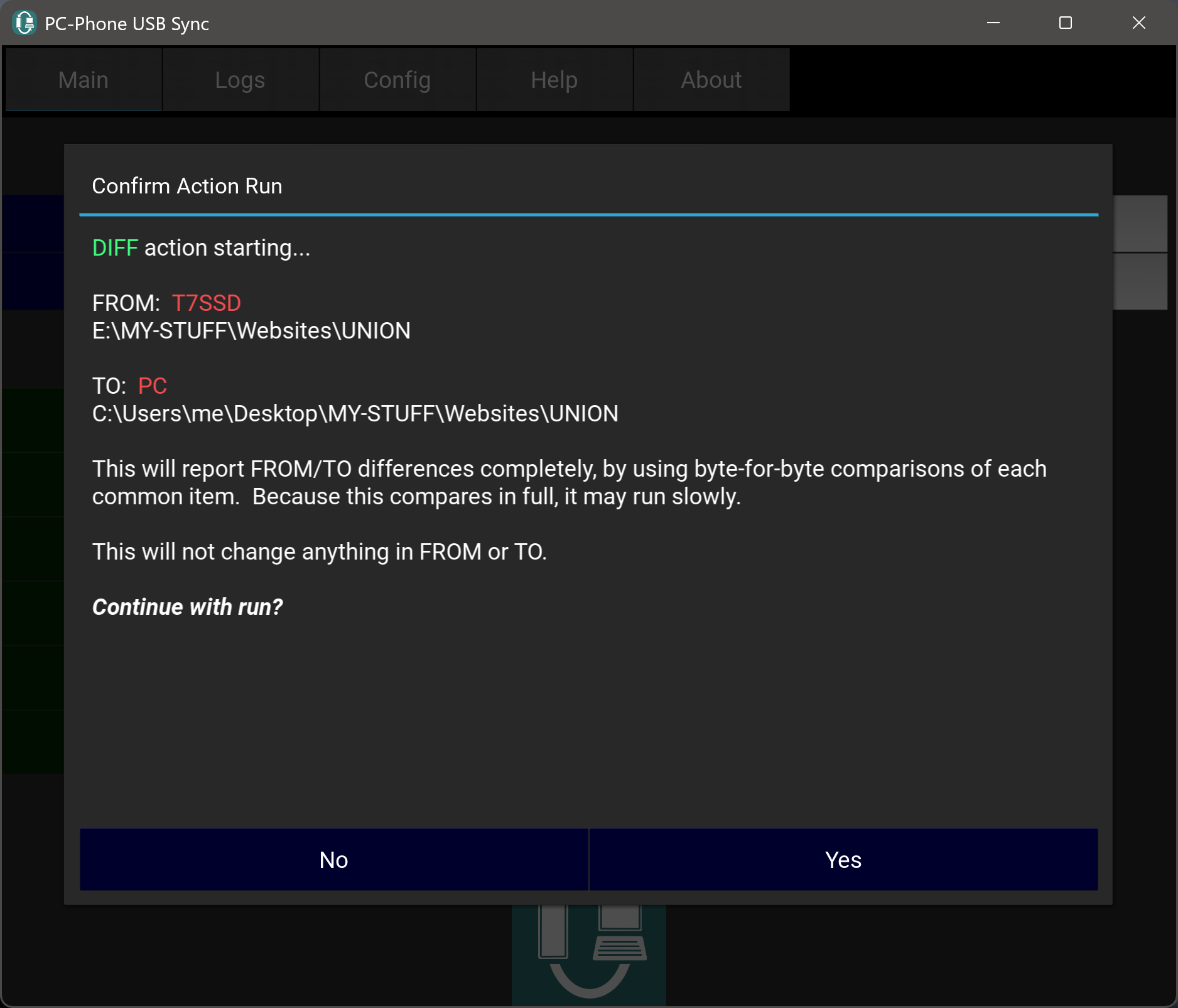This screenshot has height=1008, width=1178.
Task: Click the PC-Phone USB Sync app icon
Action: (24, 23)
